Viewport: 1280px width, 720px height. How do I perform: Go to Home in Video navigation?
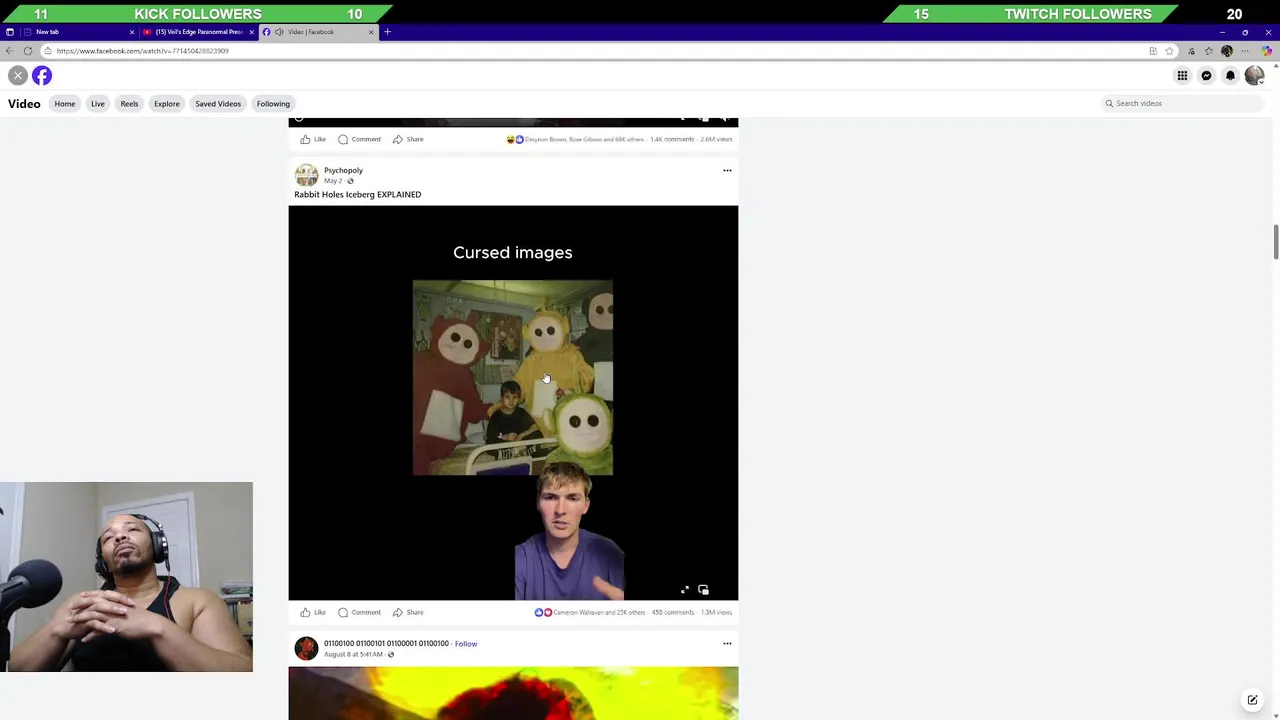click(65, 103)
